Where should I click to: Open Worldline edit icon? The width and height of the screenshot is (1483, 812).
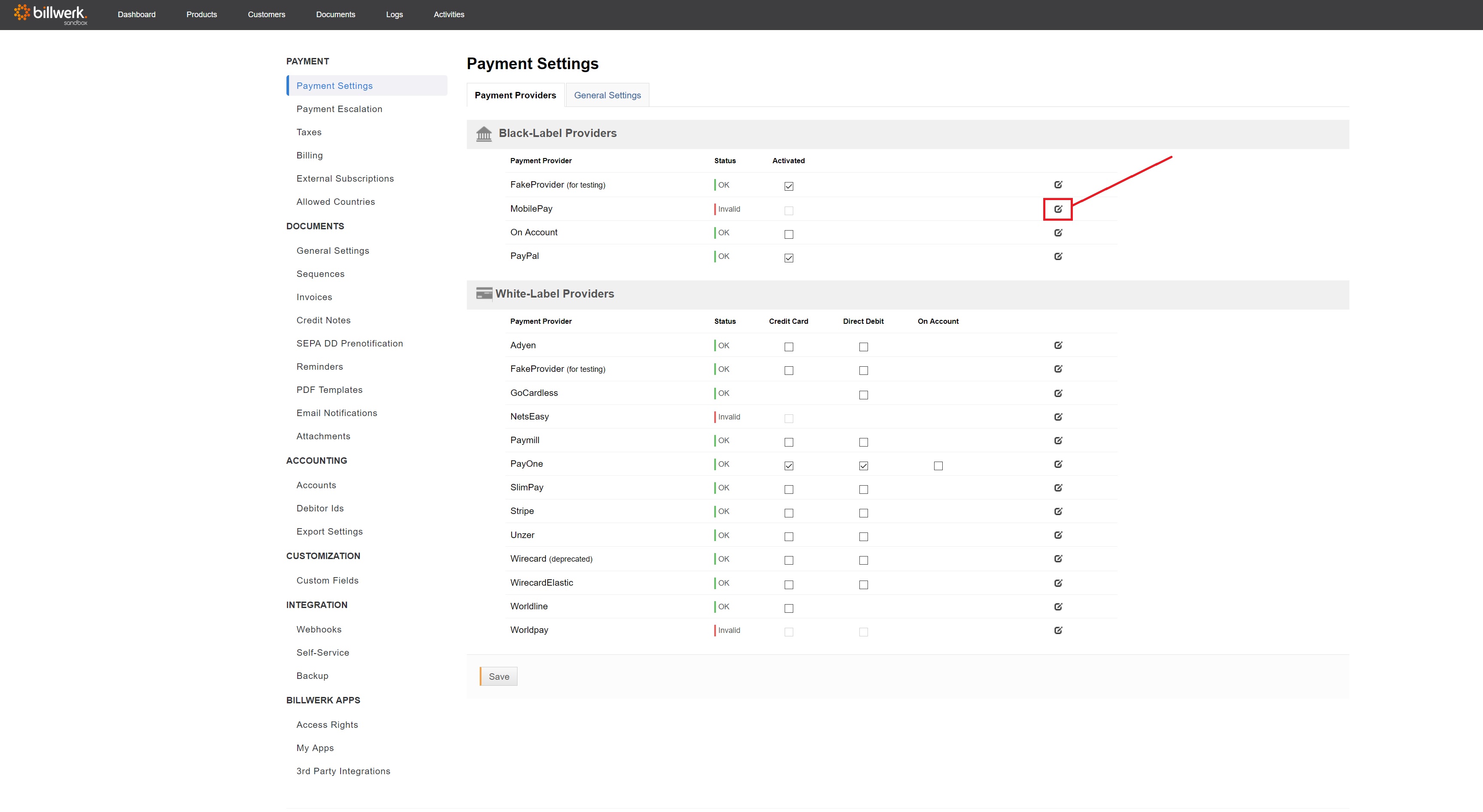point(1058,607)
